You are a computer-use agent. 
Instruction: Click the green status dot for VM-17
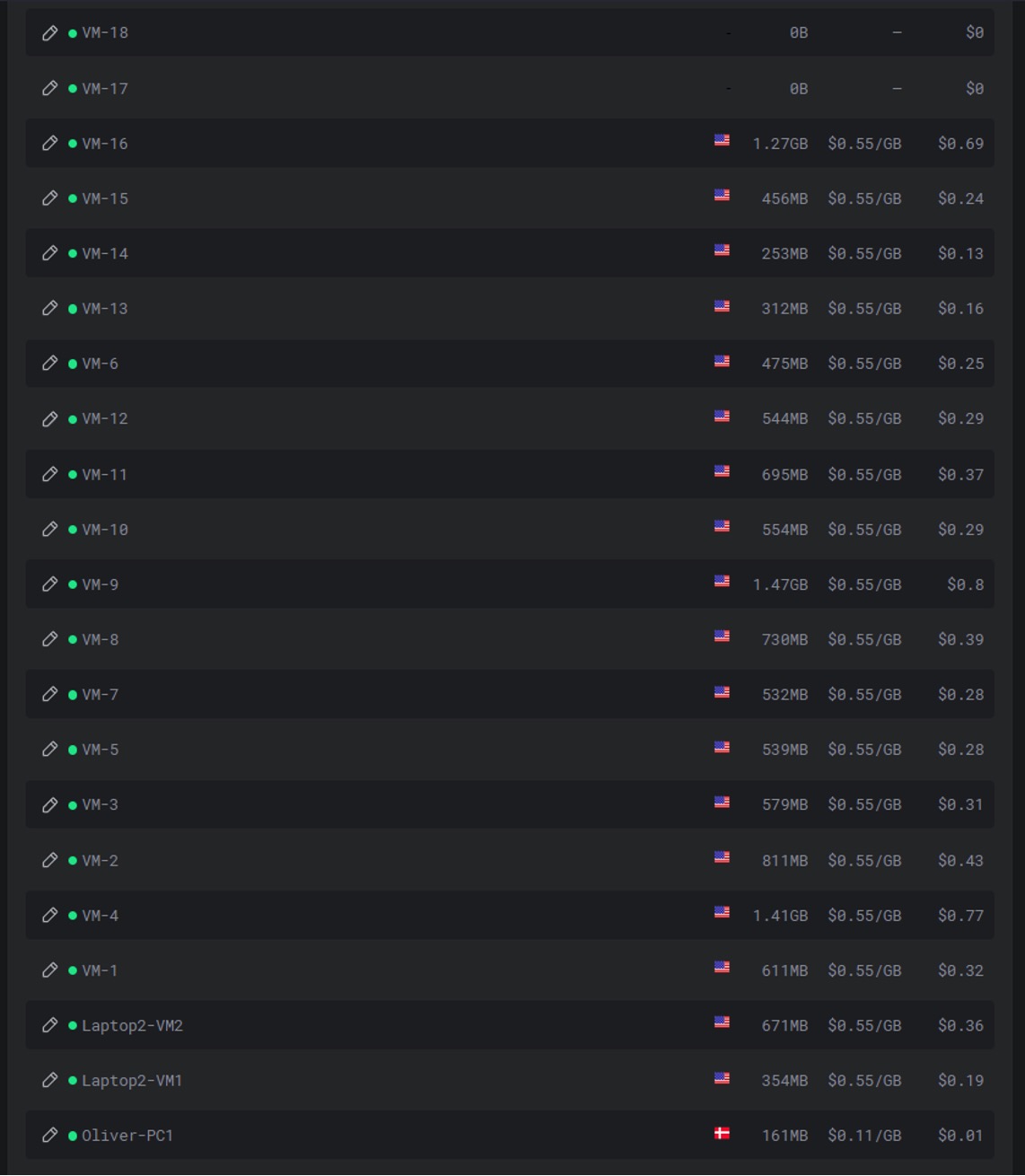pos(73,89)
